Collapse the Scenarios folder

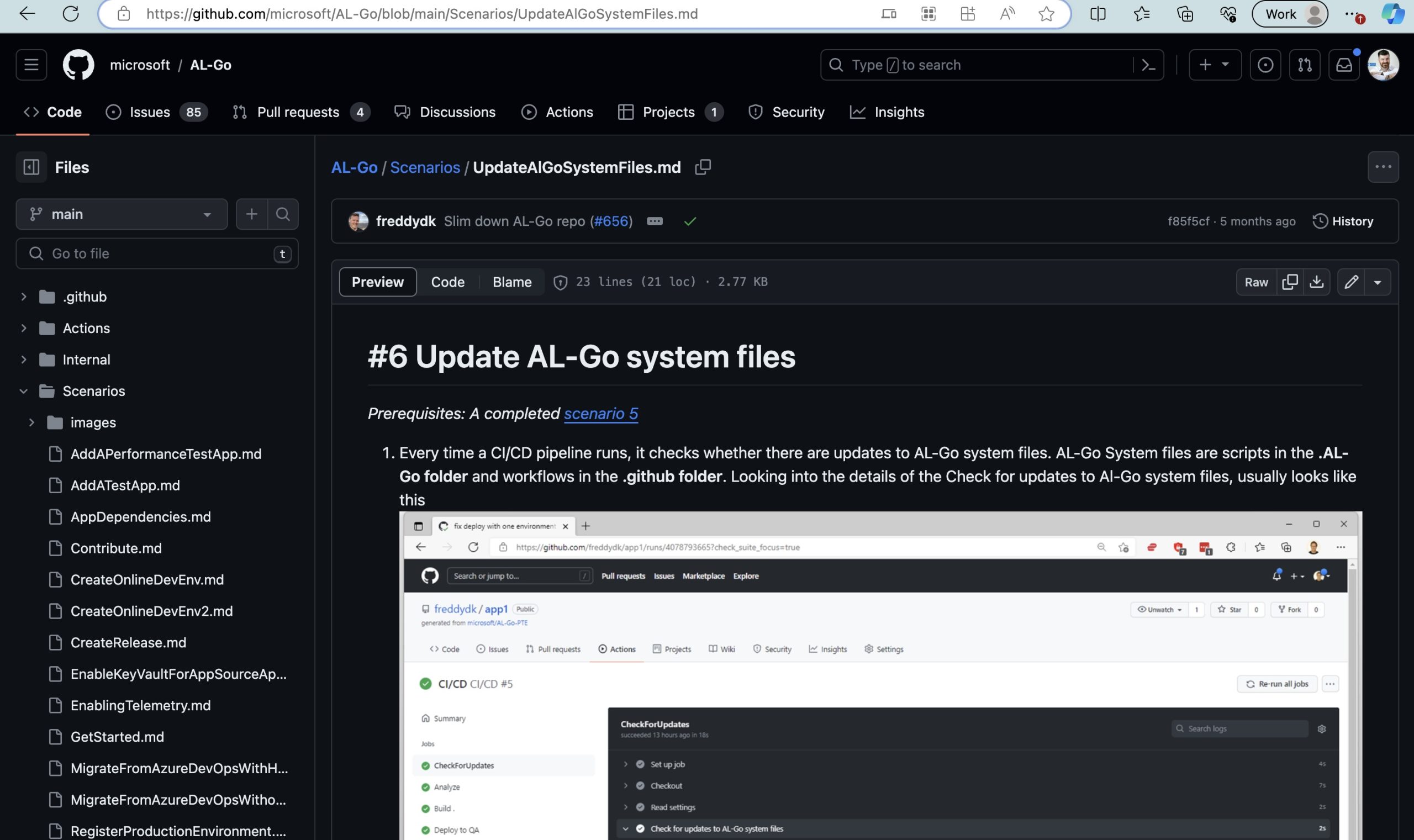tap(24, 391)
